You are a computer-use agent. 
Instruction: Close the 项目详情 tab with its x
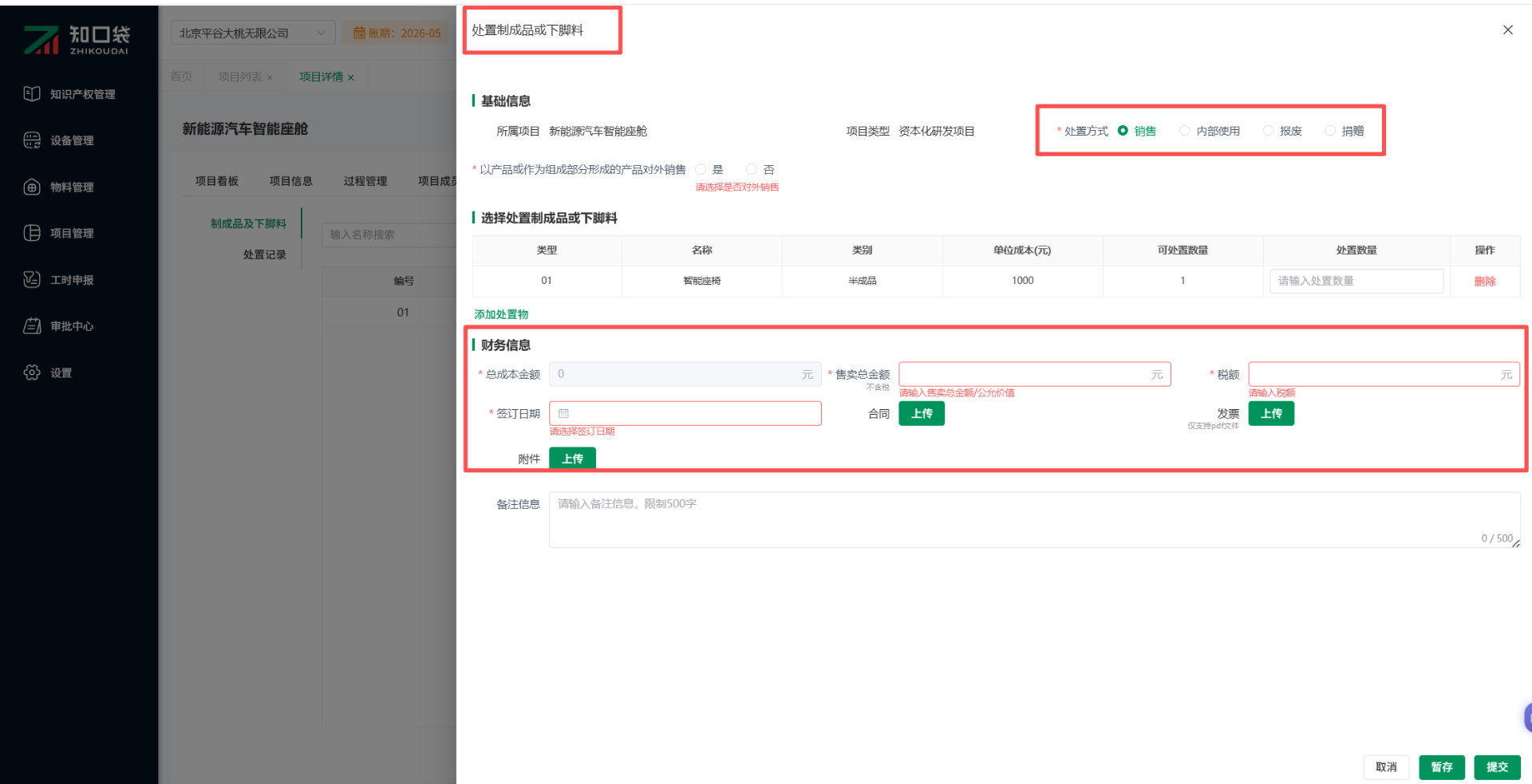(350, 77)
